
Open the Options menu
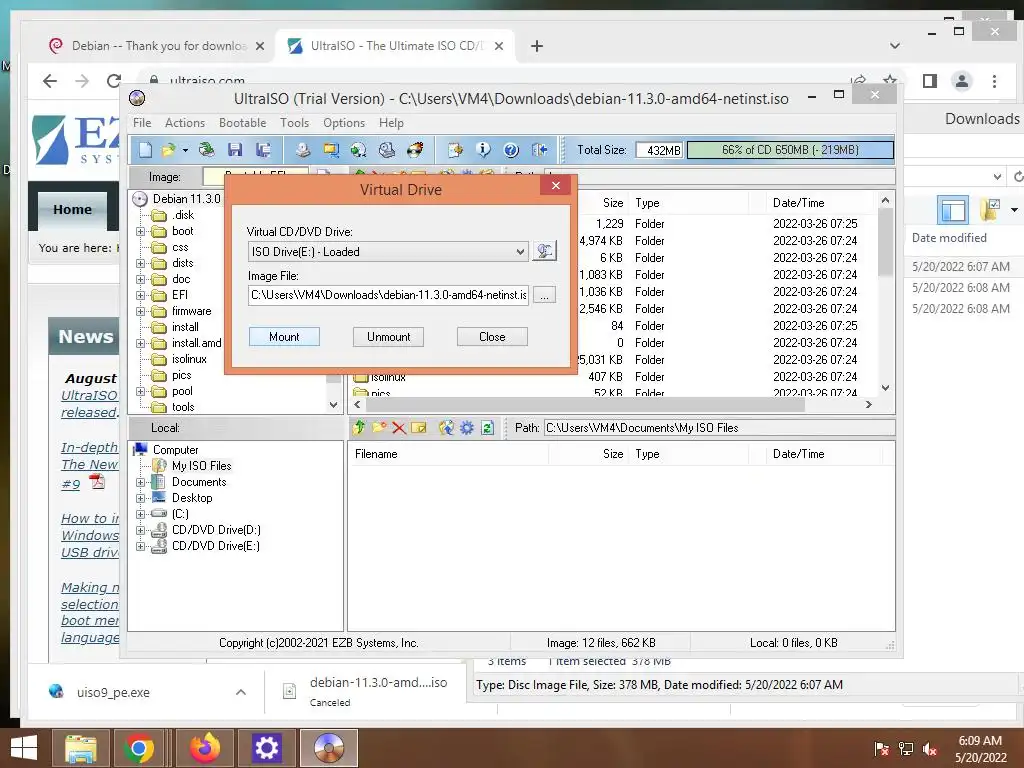[x=344, y=123]
